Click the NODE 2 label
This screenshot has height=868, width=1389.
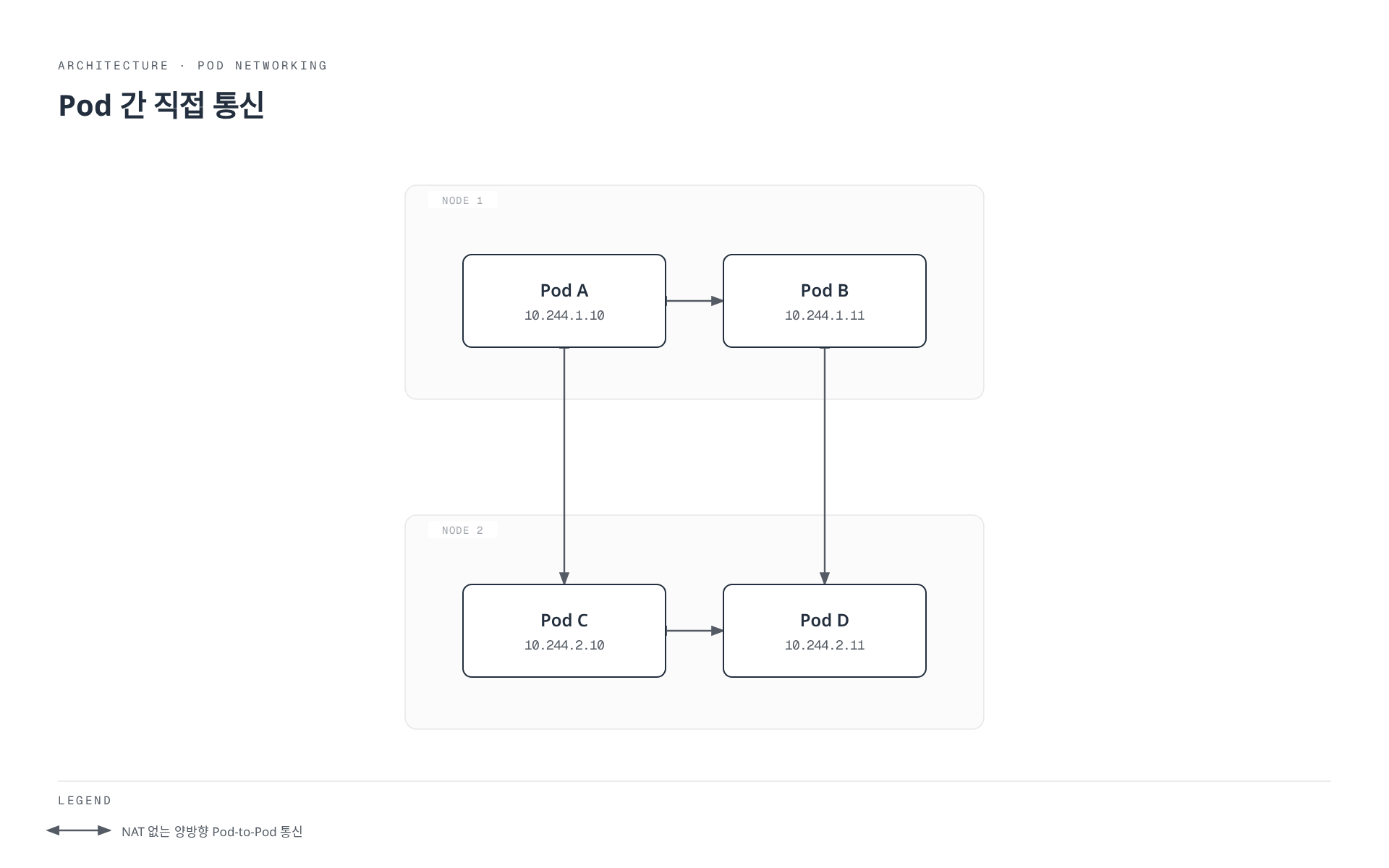[462, 530]
